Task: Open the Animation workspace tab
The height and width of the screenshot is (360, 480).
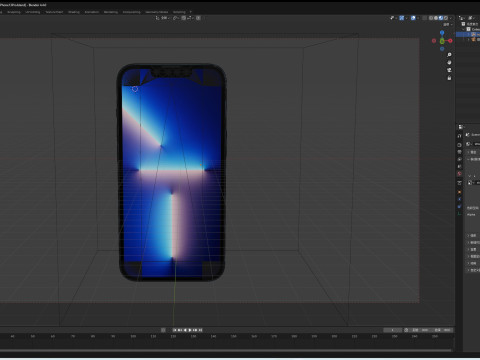Action: click(92, 12)
